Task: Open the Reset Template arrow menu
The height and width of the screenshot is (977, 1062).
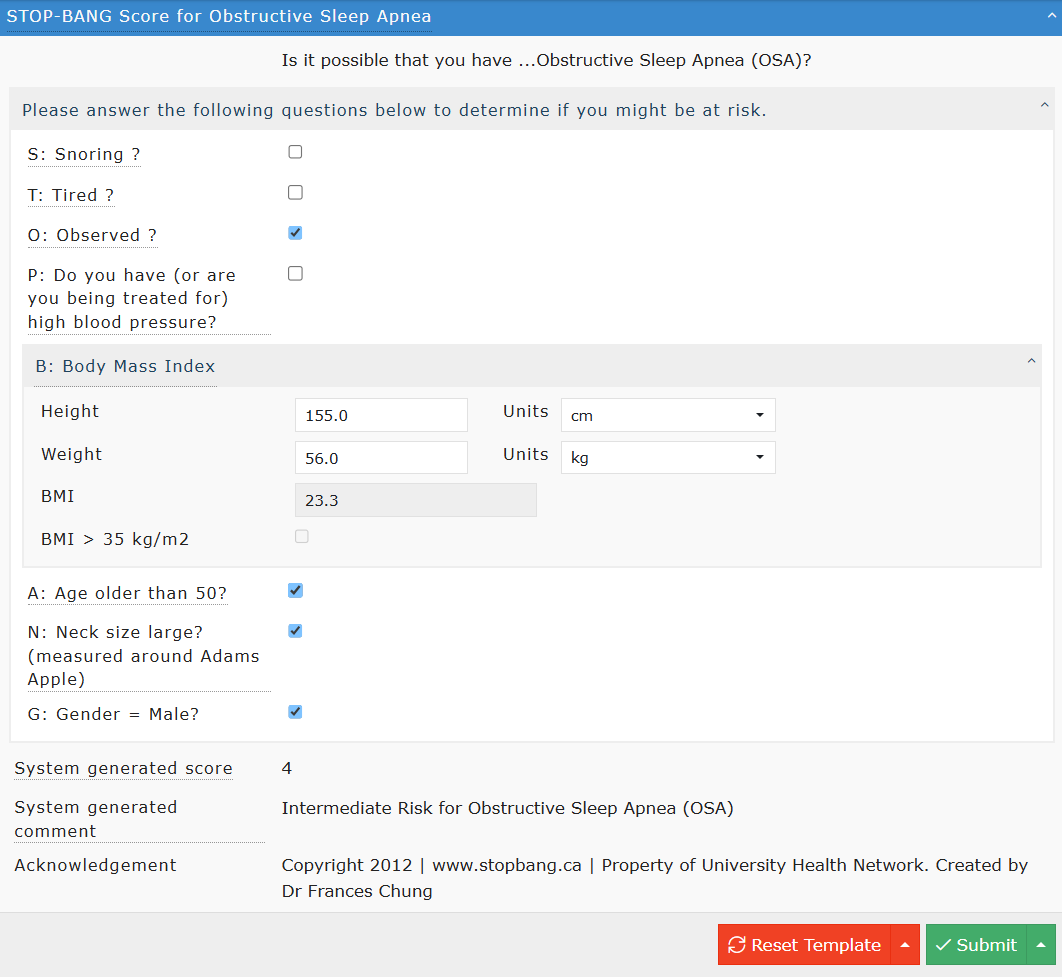Action: point(905,945)
